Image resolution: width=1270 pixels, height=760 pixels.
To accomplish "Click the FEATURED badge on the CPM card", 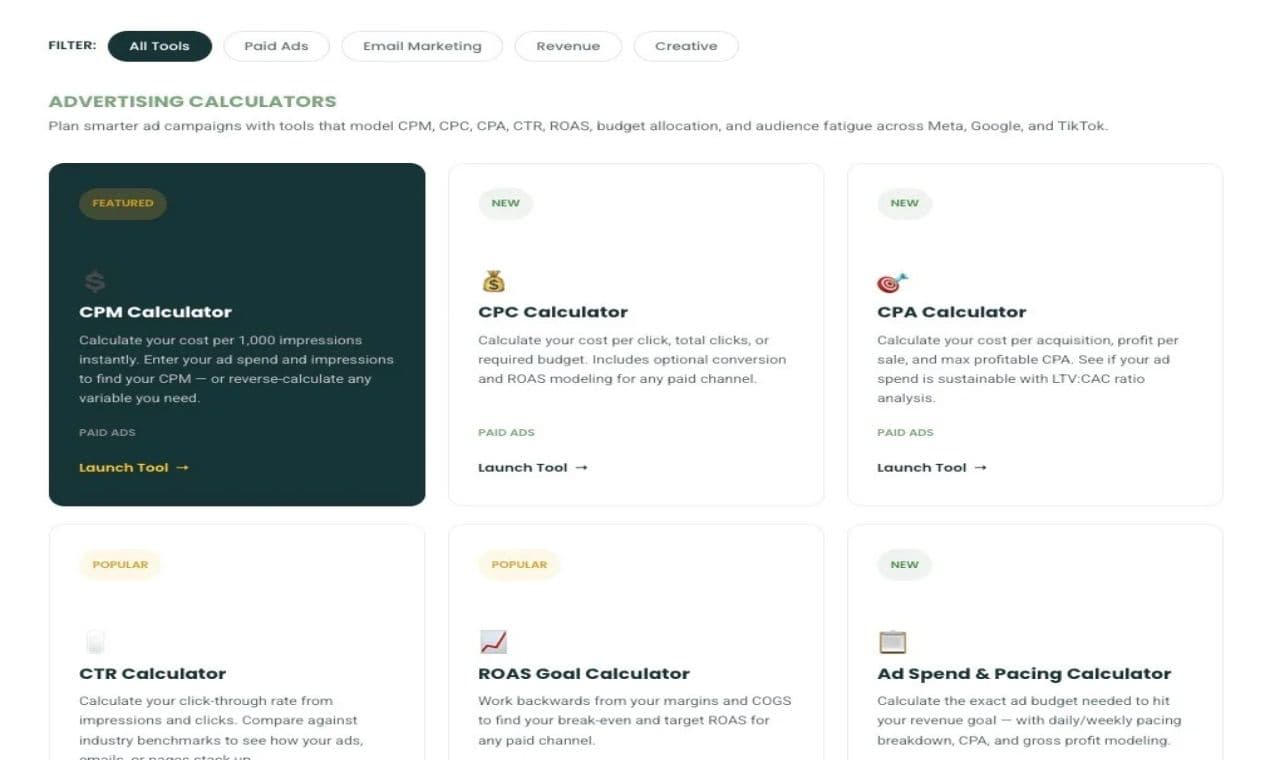I will (122, 203).
